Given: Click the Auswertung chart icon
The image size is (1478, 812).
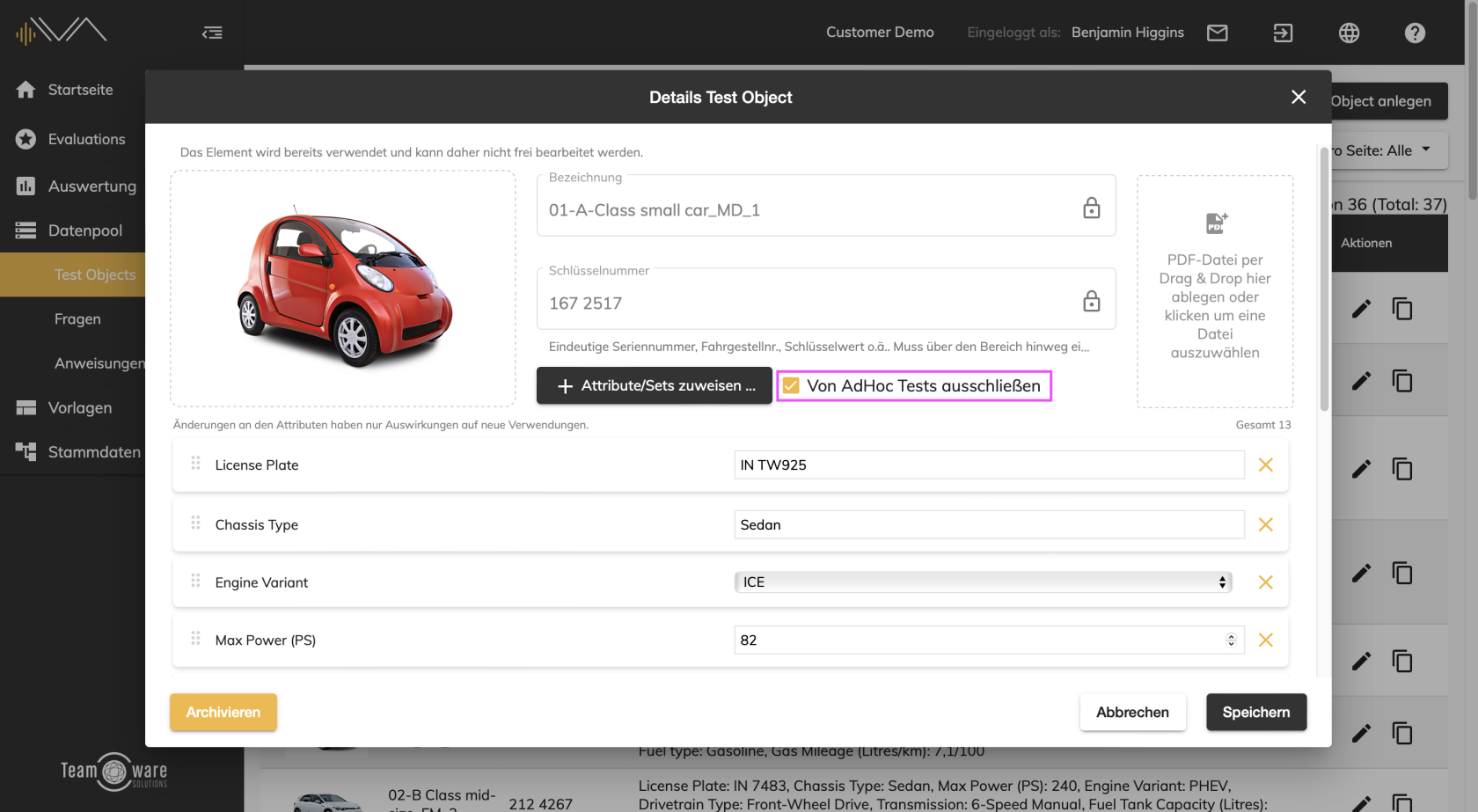Looking at the screenshot, I should click(26, 187).
